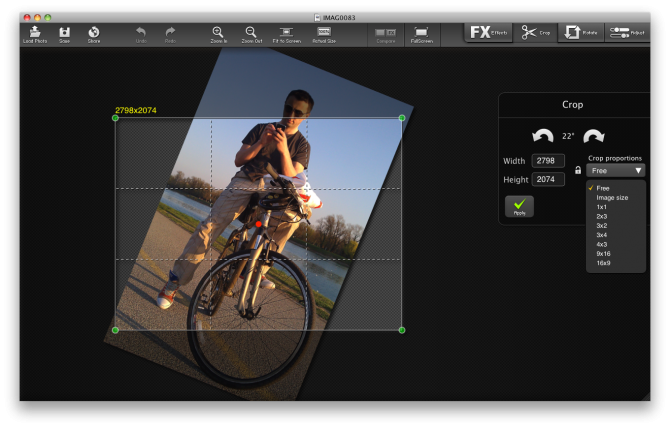Pick Image size in proportions list
This screenshot has height=428, width=670.
coord(612,197)
